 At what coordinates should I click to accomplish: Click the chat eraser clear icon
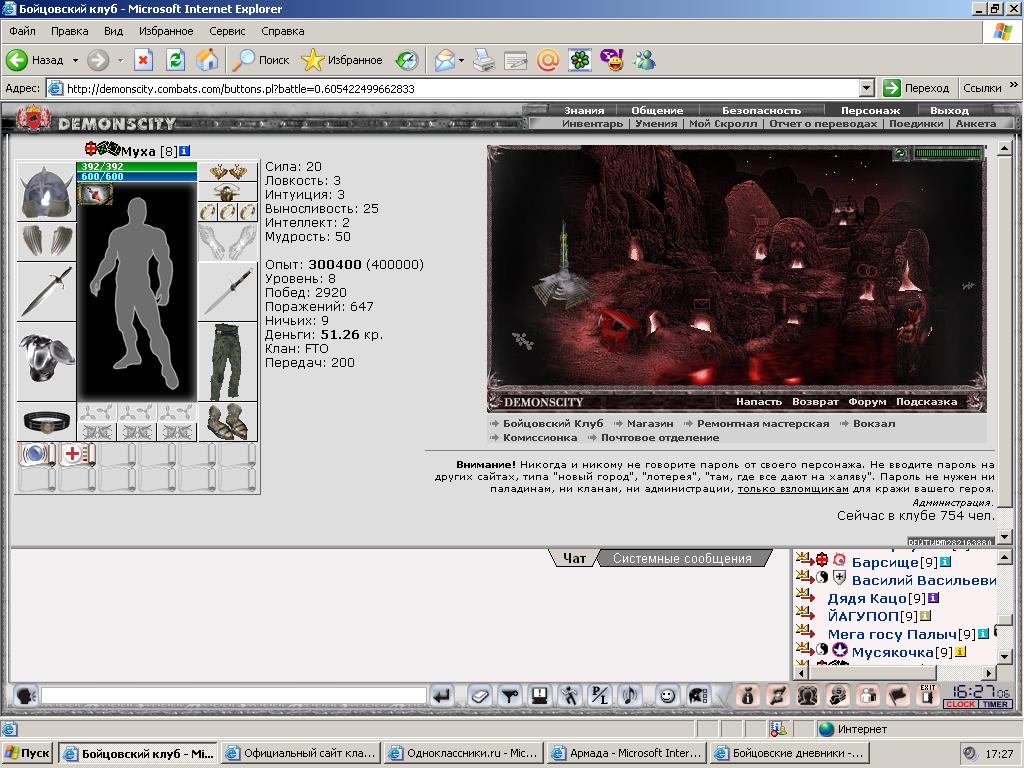(x=480, y=696)
